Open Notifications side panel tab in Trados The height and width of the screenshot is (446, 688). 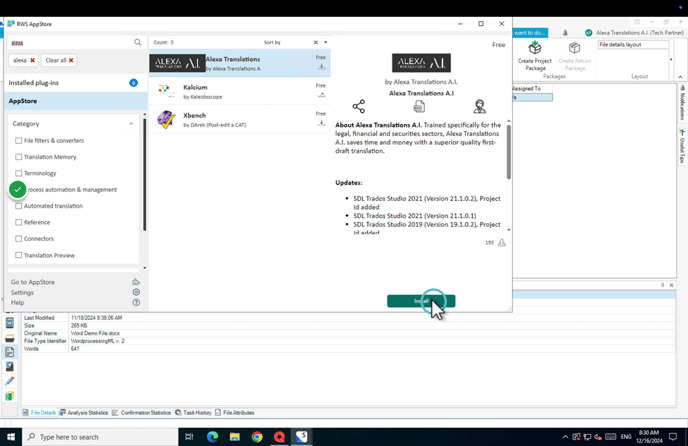[x=682, y=104]
